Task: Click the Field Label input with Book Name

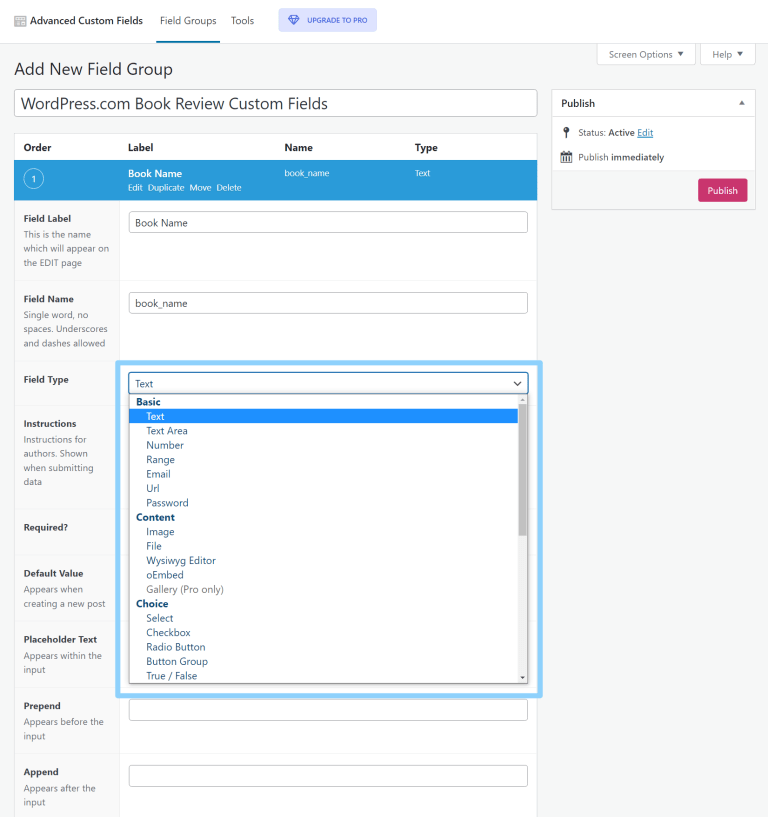Action: point(328,222)
